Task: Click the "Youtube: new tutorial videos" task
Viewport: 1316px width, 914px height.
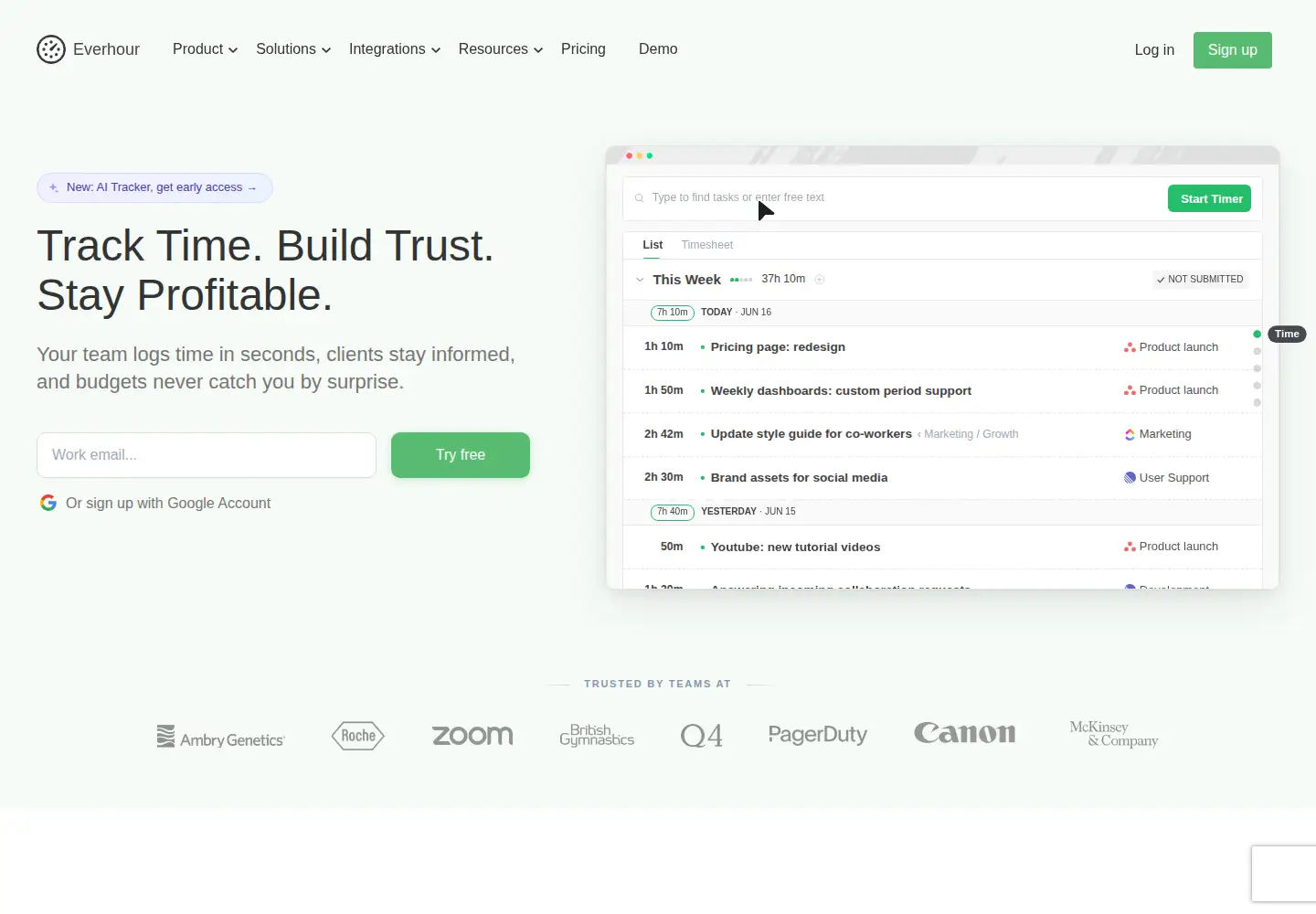Action: pos(795,547)
